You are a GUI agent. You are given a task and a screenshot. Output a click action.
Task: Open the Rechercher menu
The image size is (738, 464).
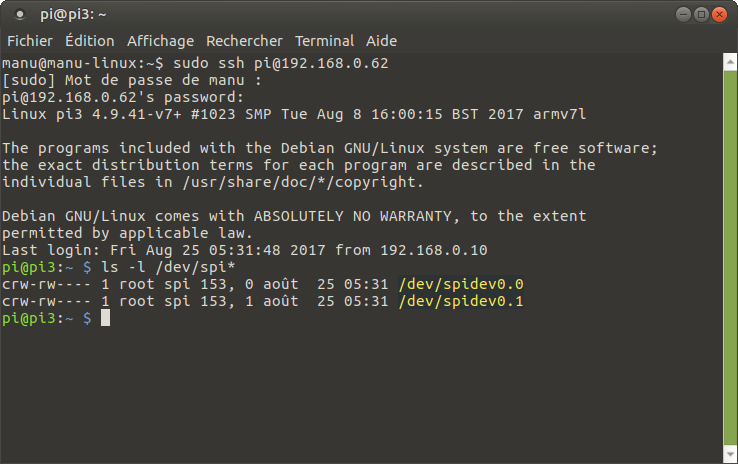(245, 41)
